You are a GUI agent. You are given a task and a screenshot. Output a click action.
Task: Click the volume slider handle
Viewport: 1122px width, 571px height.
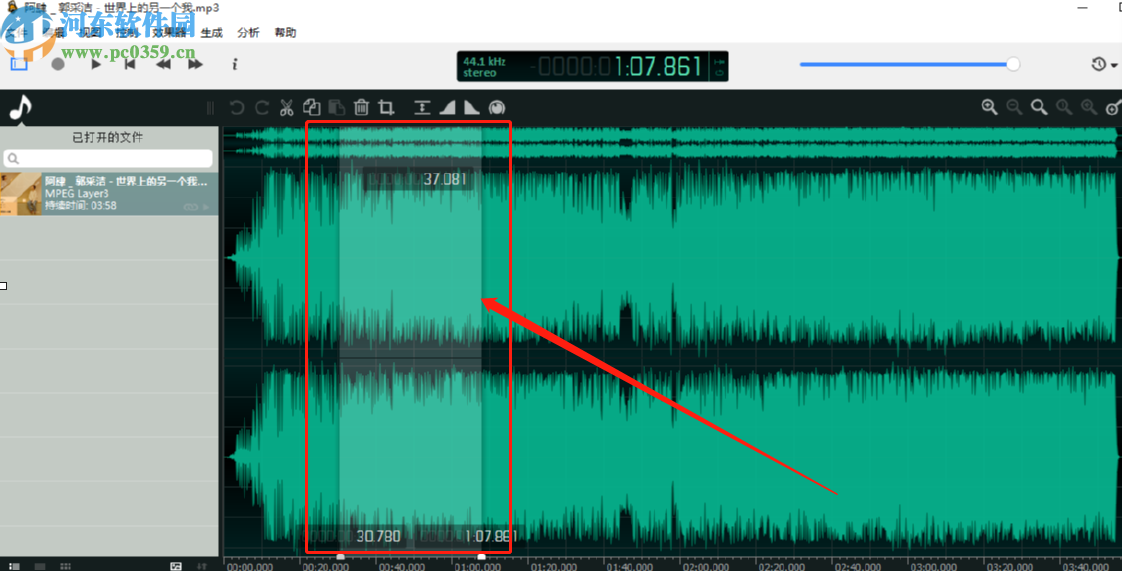click(1013, 64)
